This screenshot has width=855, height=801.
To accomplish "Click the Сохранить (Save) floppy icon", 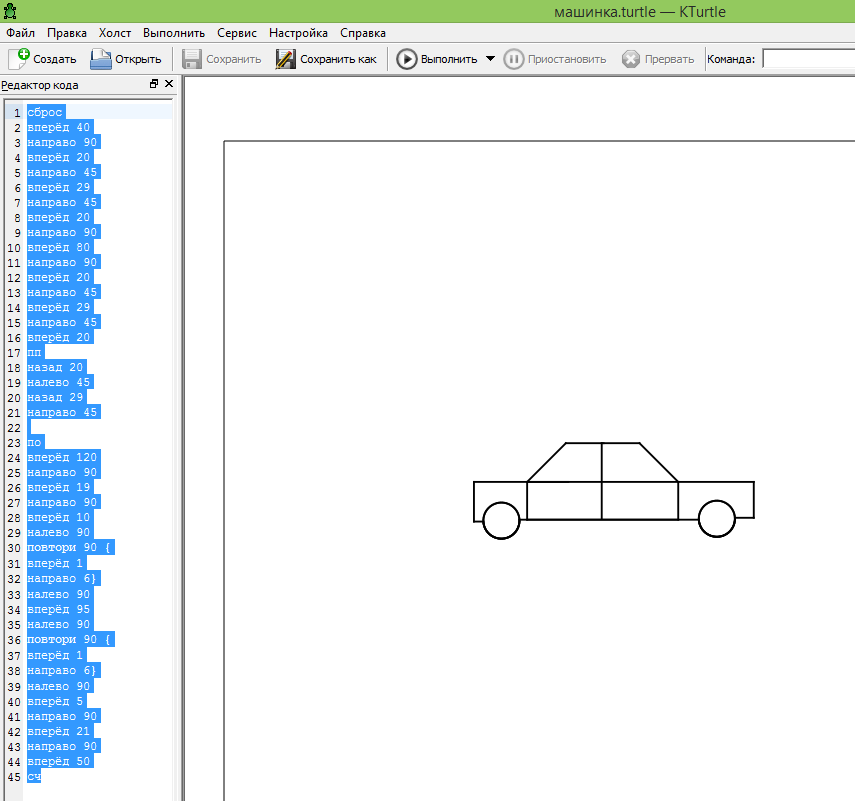I will pos(192,59).
